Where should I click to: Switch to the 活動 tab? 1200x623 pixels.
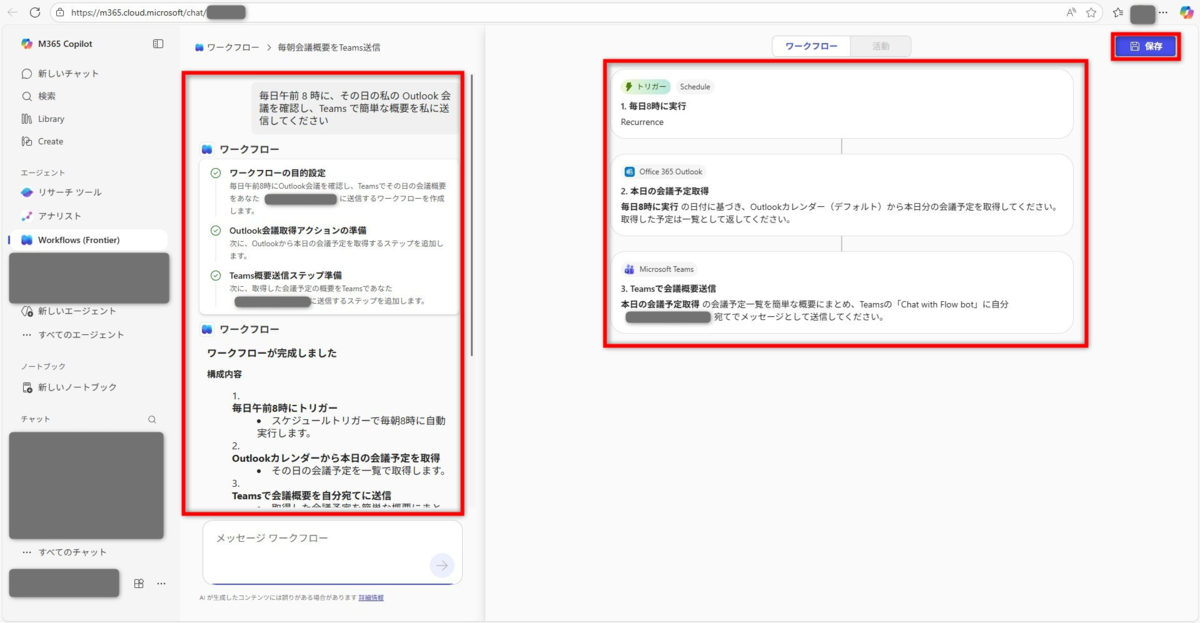tap(881, 46)
